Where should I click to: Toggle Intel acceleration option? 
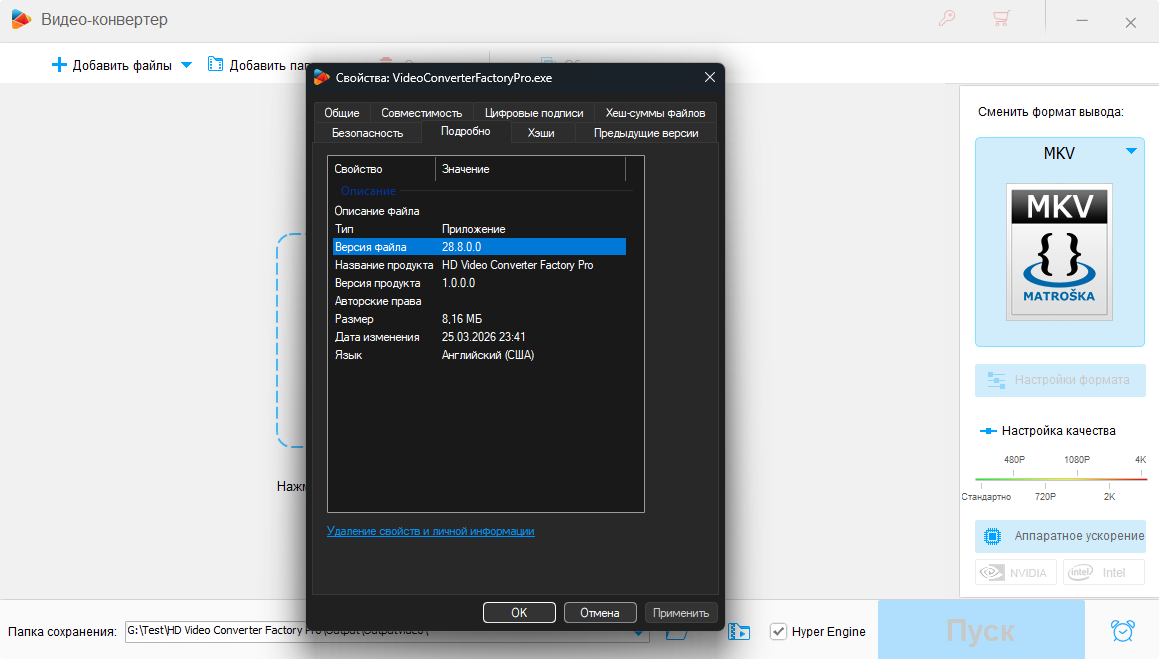[x=1103, y=572]
